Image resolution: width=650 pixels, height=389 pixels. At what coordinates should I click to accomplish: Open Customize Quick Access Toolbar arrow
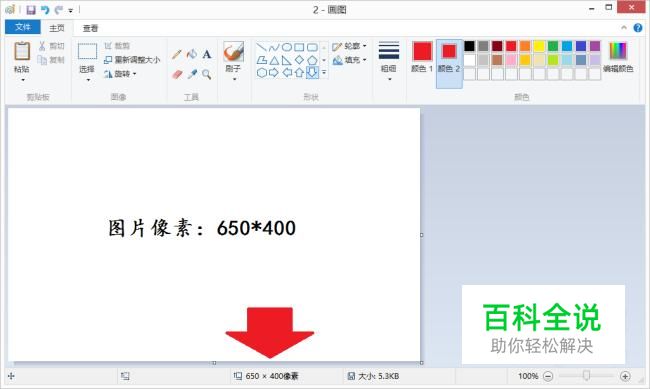coord(70,10)
